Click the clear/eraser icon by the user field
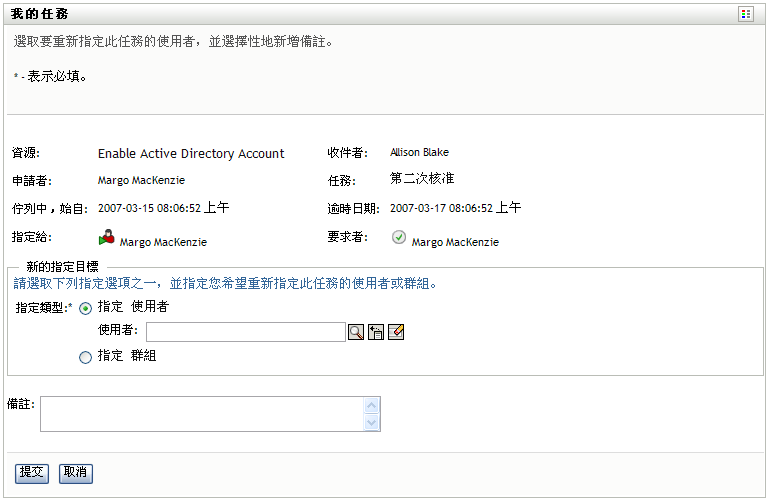Screen dimensions: 767x498 click(396, 332)
